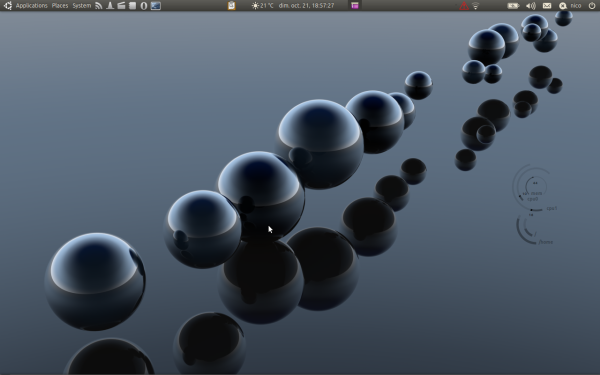Open the clipboard manager applet
This screenshot has height=375, width=600.
(x=231, y=5)
